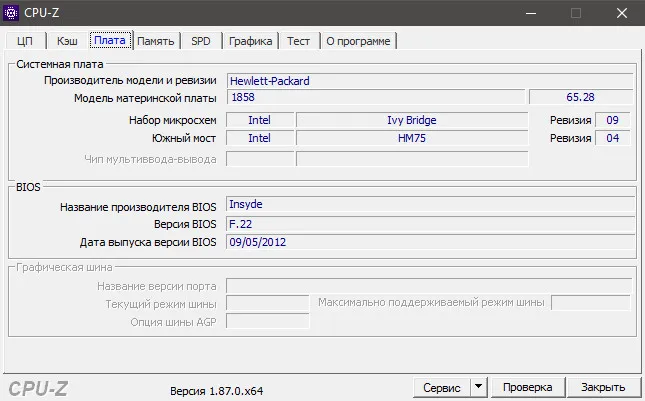
Task: Close the CPU-Z window with X
Action: click(x=622, y=13)
